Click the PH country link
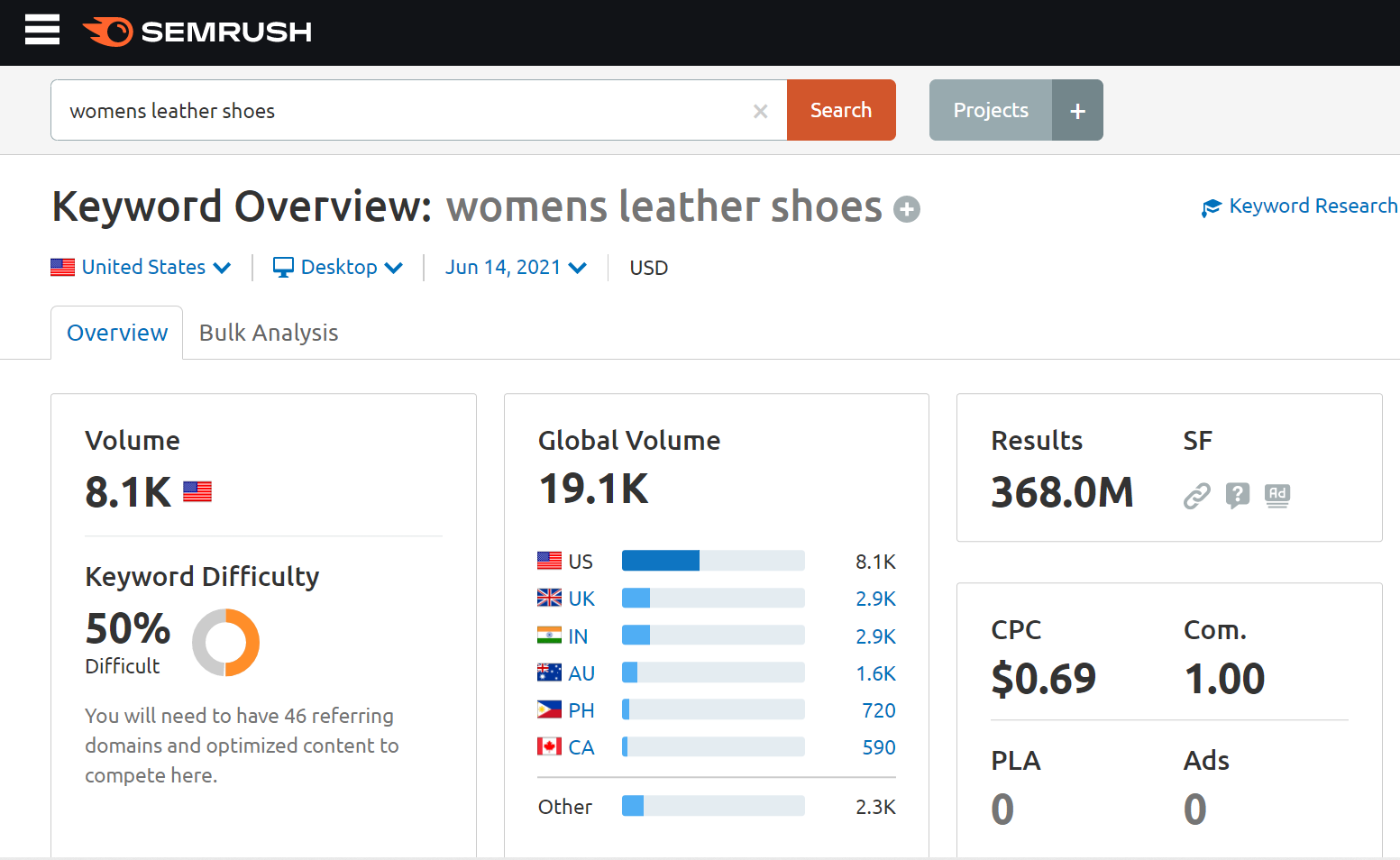Screen dimensions: 1400x860 coord(581,710)
